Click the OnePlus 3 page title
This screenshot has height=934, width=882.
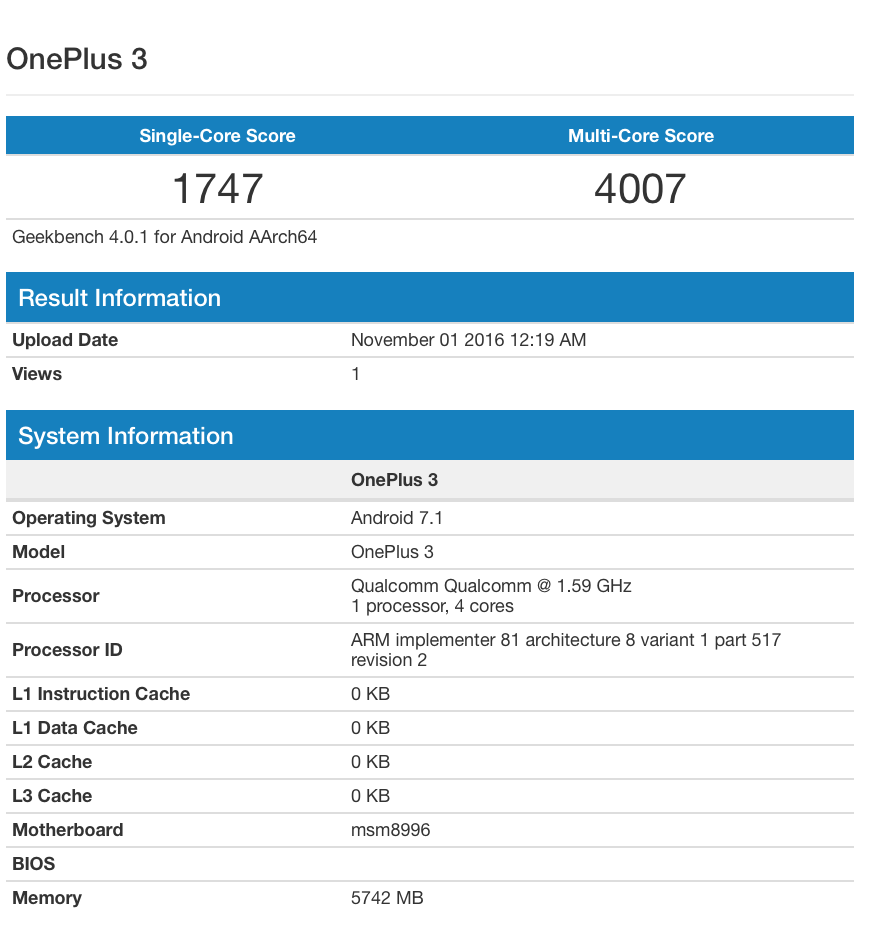click(x=77, y=59)
